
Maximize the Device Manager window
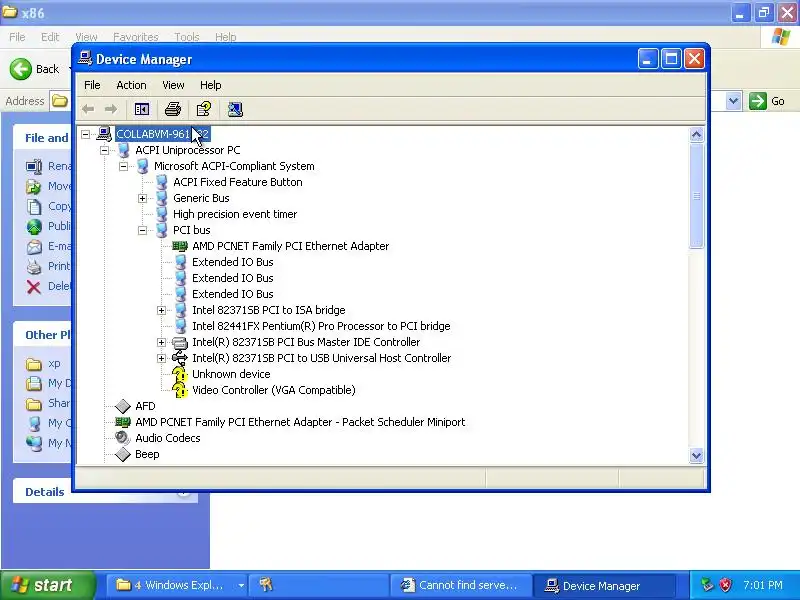[671, 59]
